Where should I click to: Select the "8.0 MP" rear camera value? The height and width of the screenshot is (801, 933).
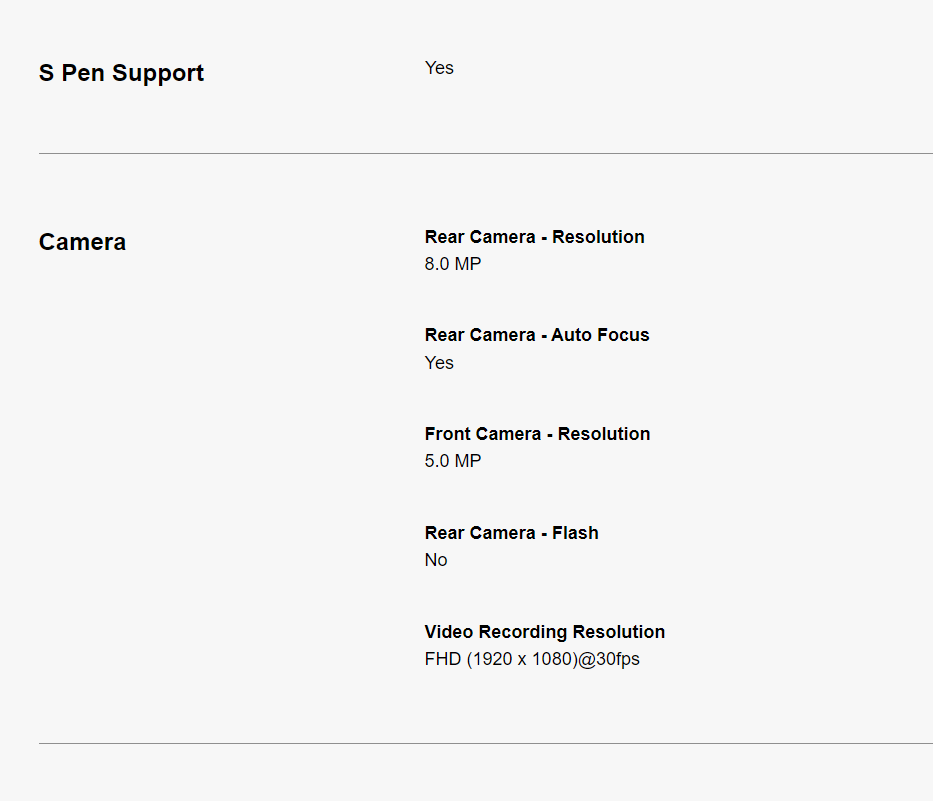coord(452,264)
